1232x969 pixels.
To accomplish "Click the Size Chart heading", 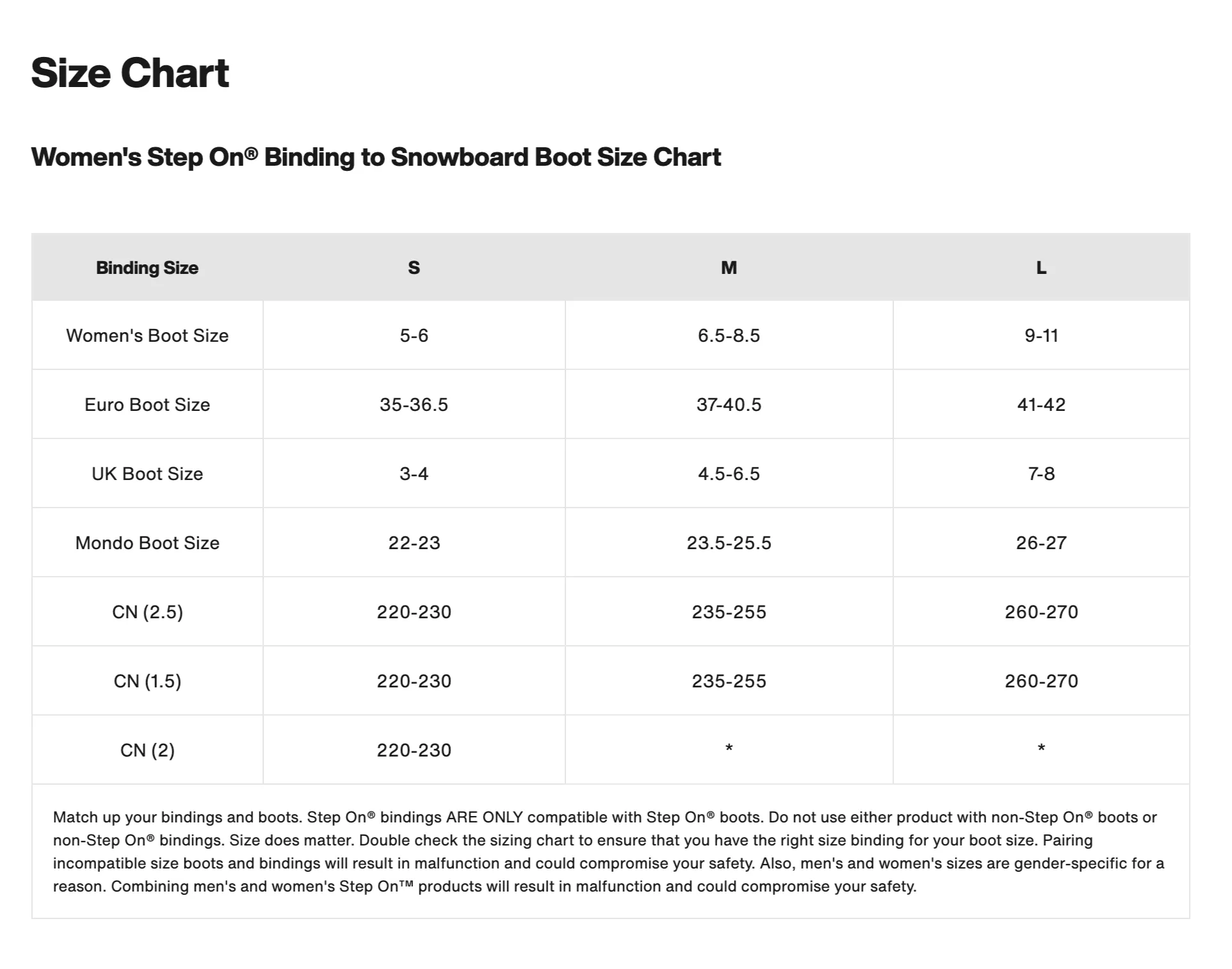I will (130, 73).
